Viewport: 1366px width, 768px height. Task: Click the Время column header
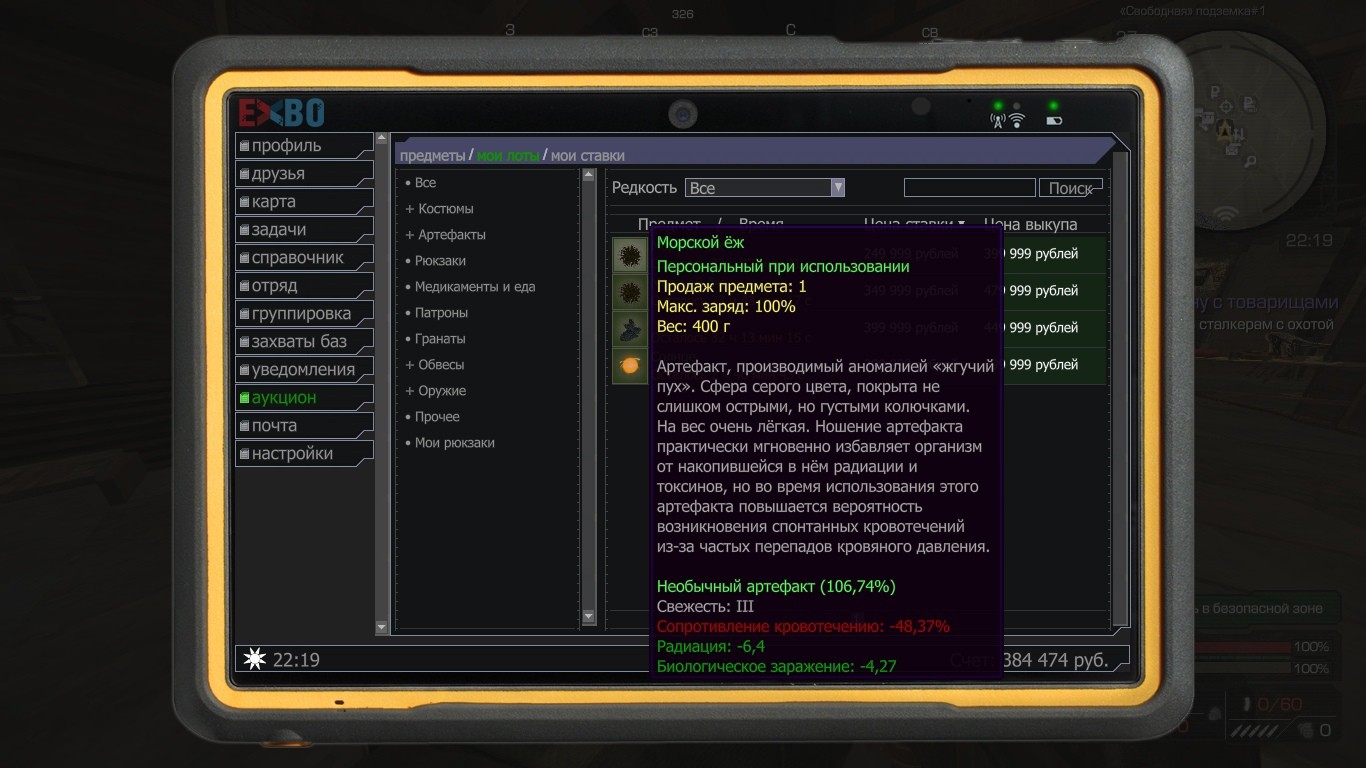point(761,224)
